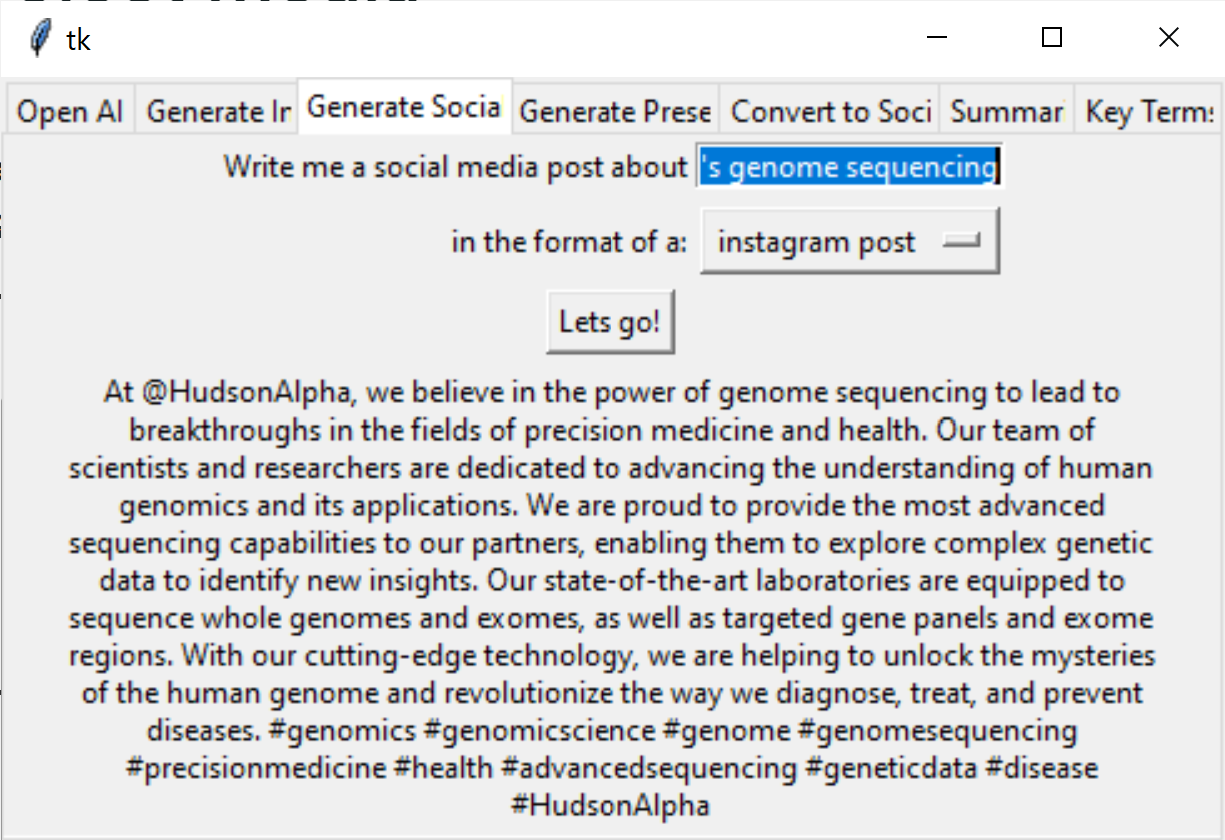Click the 'Write me a social media post about' label

455,167
